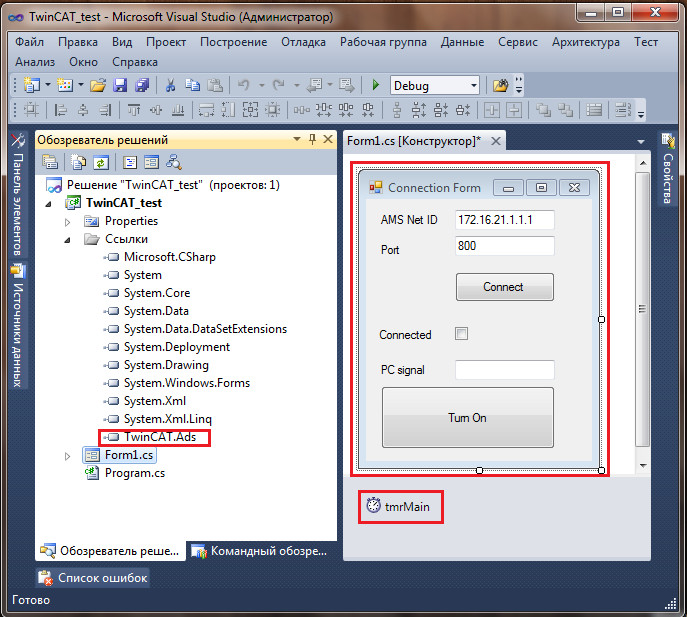Click the Refresh icon in Solution Explorer
The height and width of the screenshot is (617, 687).
(101, 163)
